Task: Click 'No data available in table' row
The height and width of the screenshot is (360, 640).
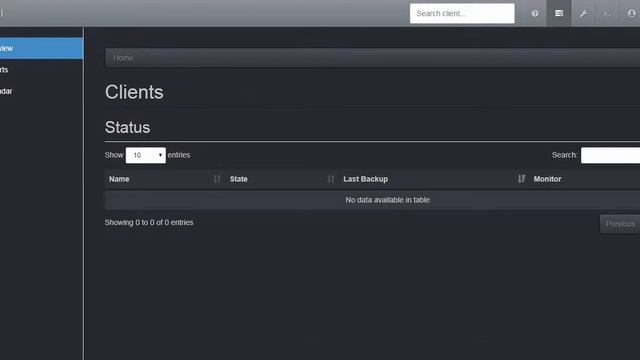Action: pos(372,200)
